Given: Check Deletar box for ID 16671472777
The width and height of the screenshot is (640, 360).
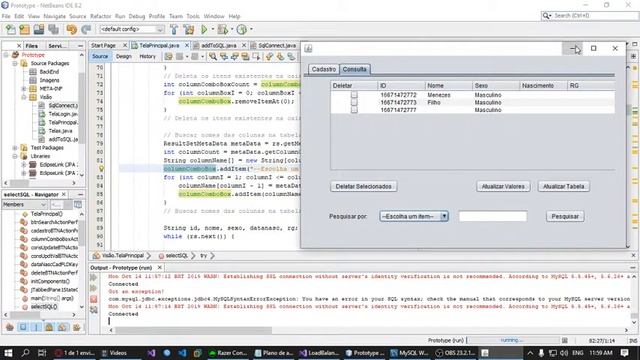Looking at the screenshot, I should click(354, 110).
